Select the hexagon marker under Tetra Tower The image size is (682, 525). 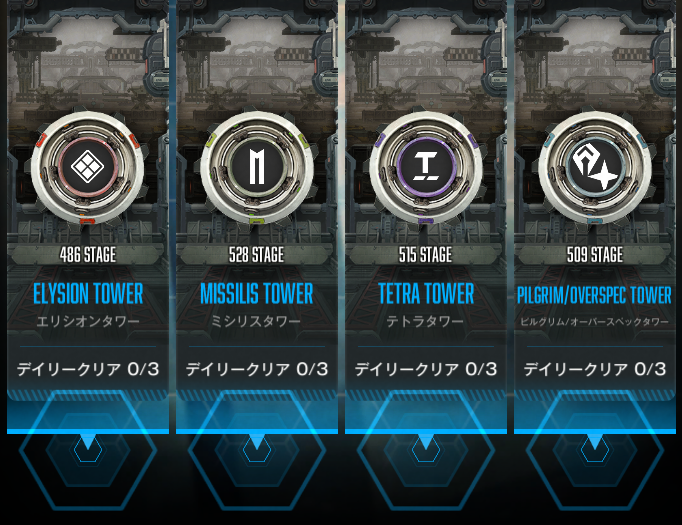(x=426, y=450)
